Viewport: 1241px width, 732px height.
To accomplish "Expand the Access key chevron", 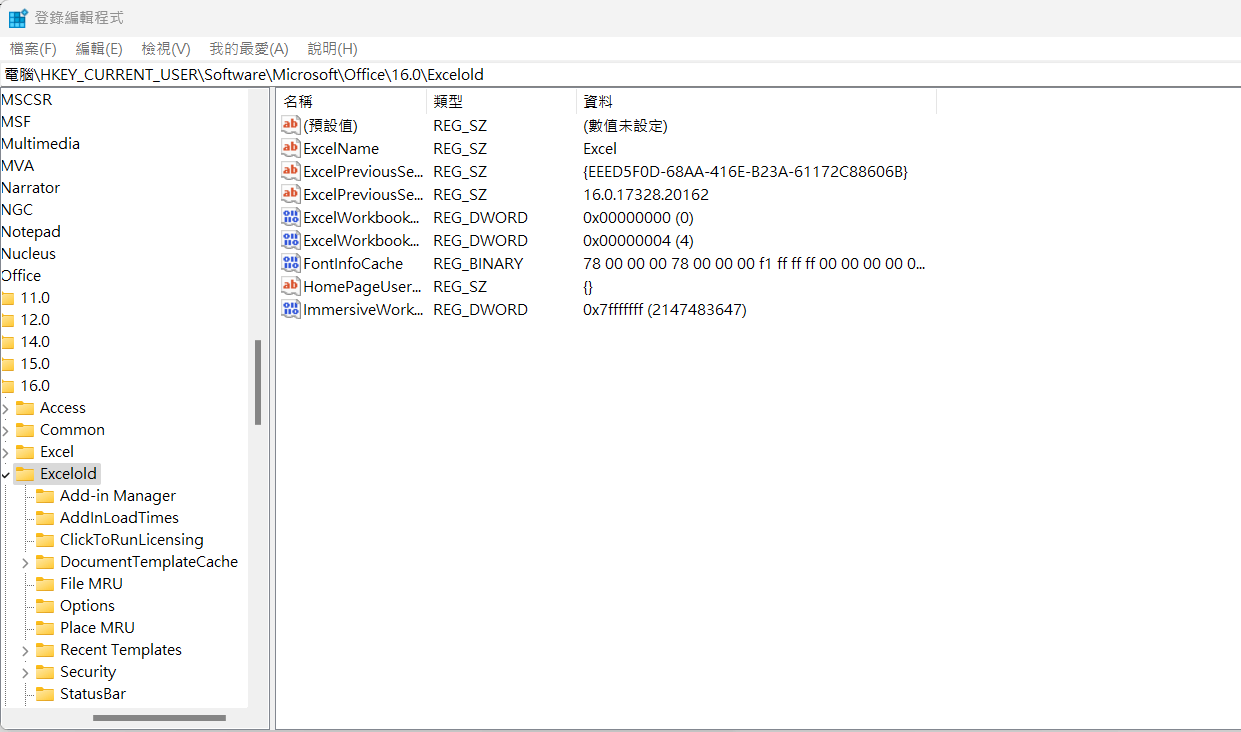I will [x=6, y=408].
